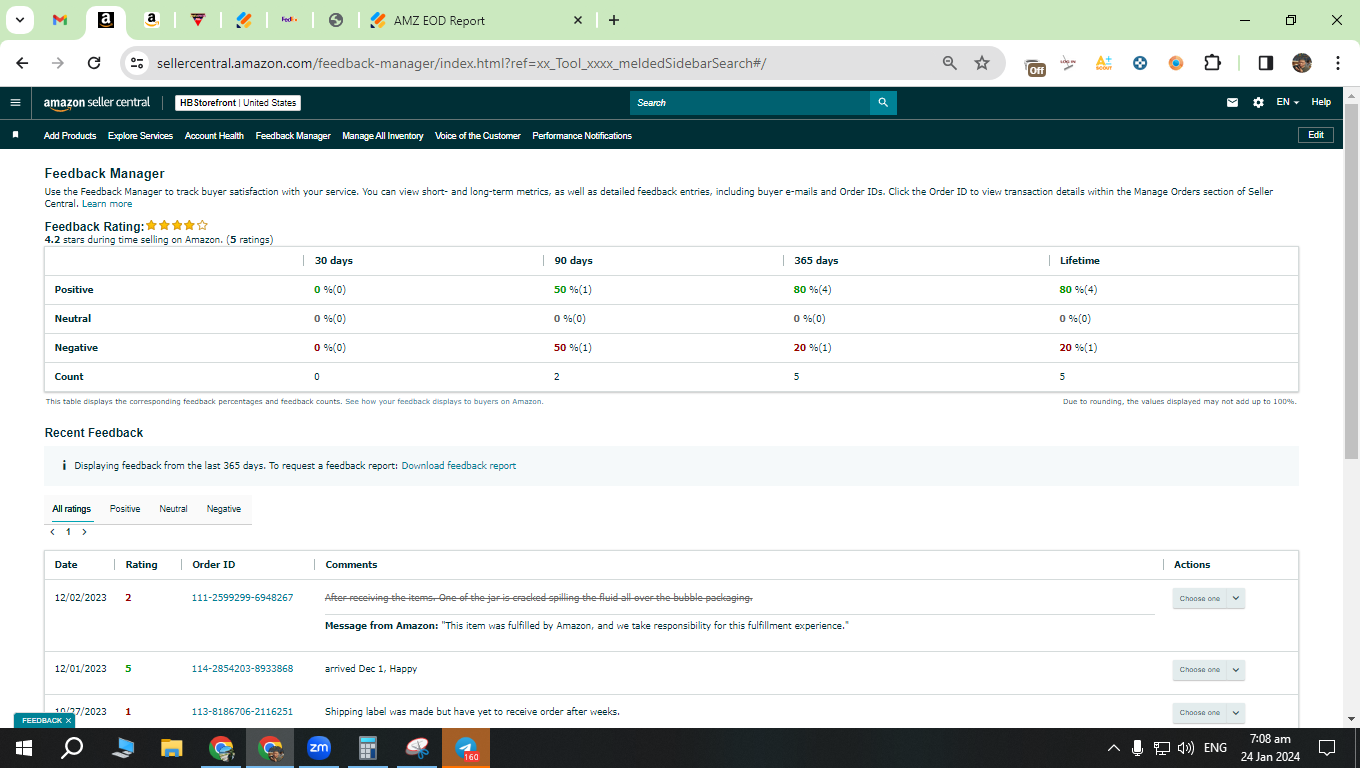Open Explore Services in the navigation bar
The width and height of the screenshot is (1360, 768).
[x=140, y=136]
